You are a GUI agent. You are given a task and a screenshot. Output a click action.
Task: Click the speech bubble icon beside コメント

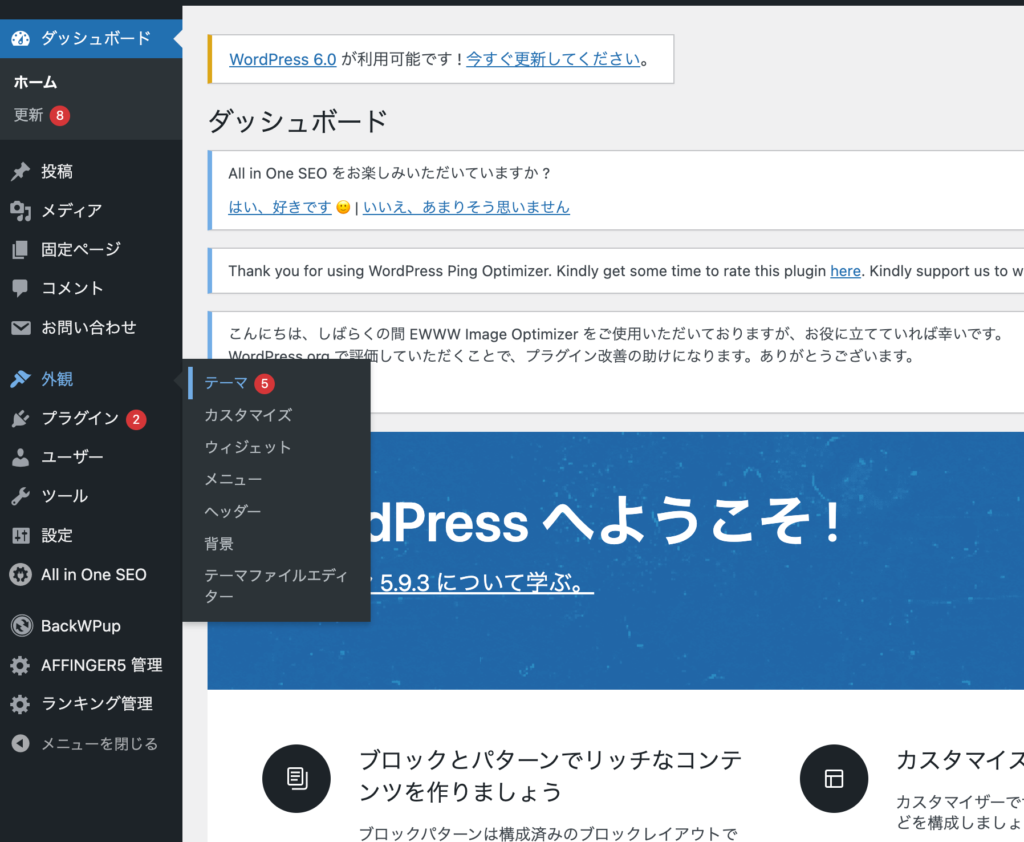tap(20, 288)
